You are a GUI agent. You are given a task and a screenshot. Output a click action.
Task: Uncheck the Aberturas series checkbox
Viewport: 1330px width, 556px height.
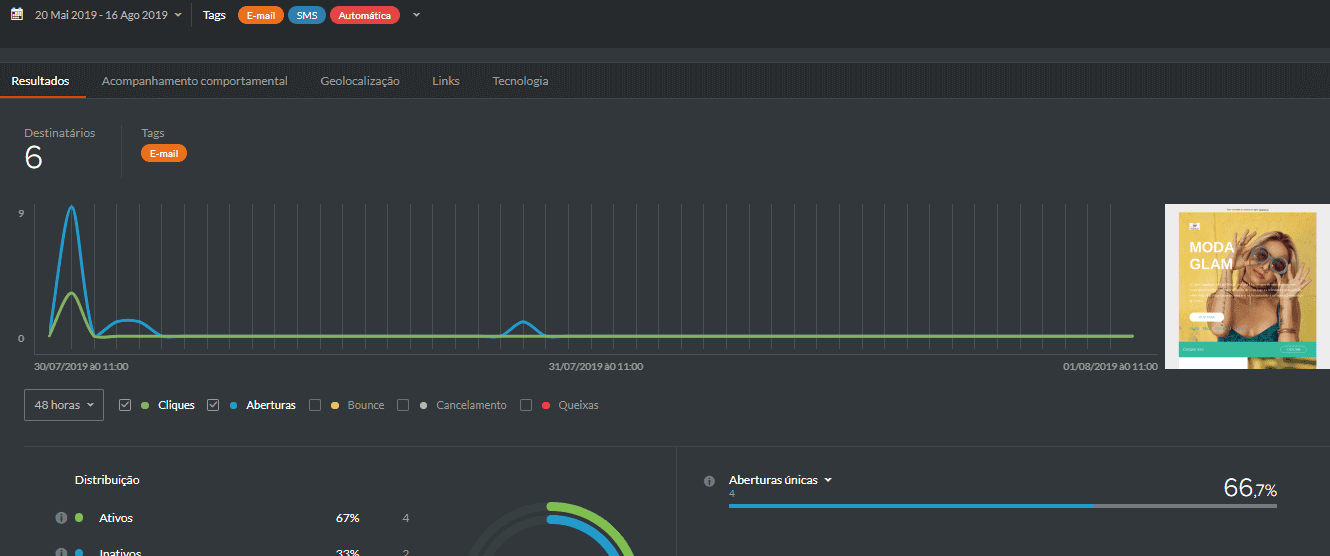coord(213,405)
